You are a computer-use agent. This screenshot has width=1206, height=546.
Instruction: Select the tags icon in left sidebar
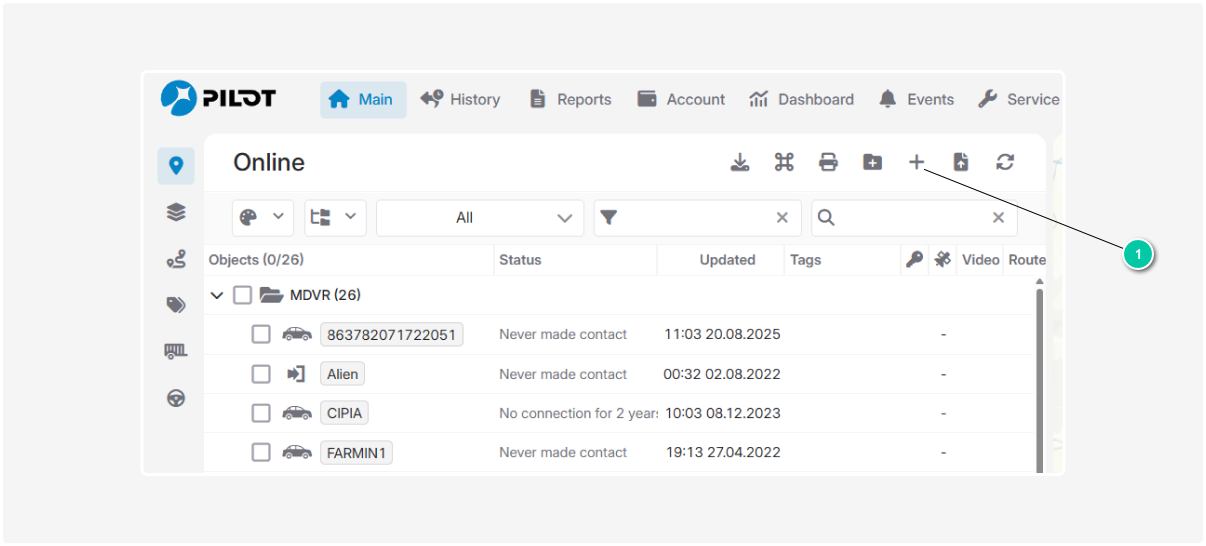tap(176, 305)
